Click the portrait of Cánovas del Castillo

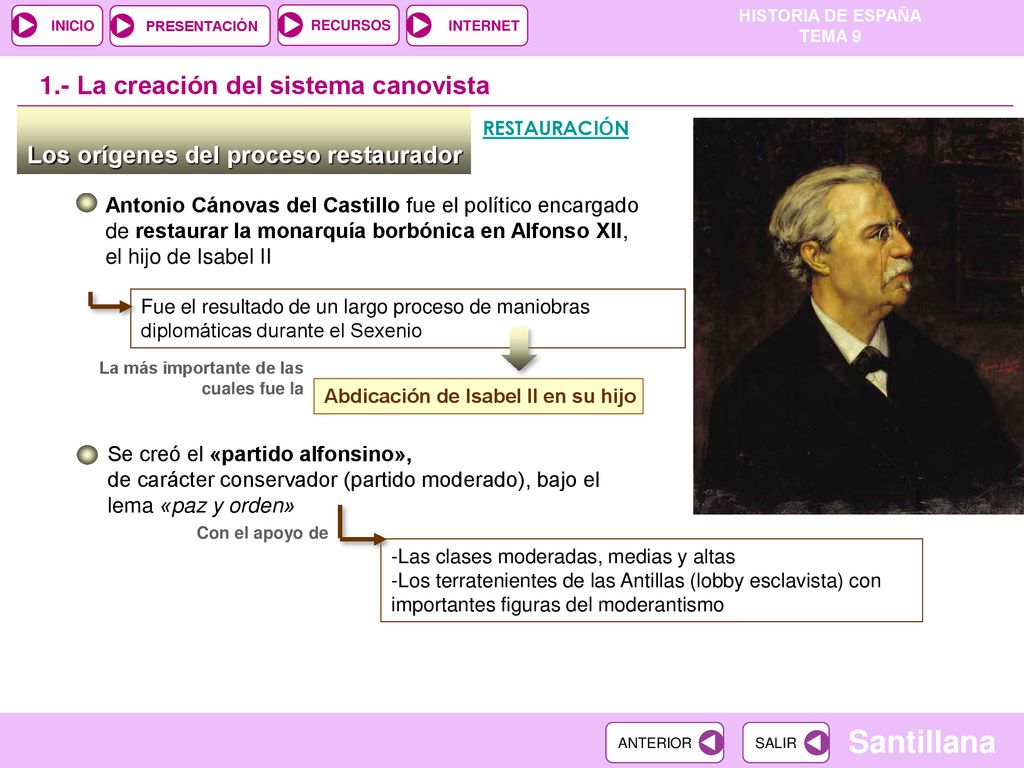pyautogui.click(x=858, y=316)
